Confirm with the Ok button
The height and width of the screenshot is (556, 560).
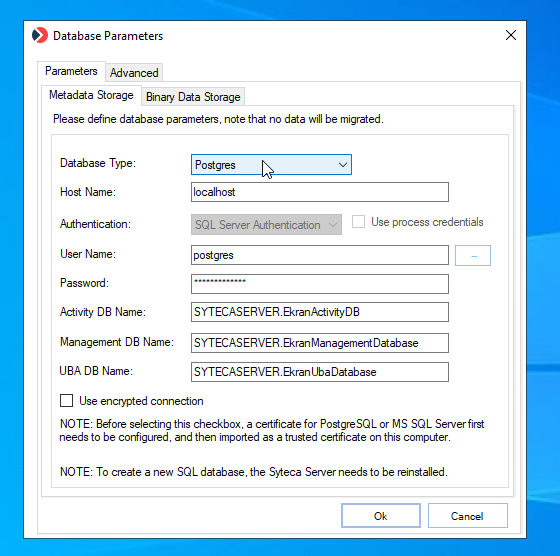click(381, 516)
